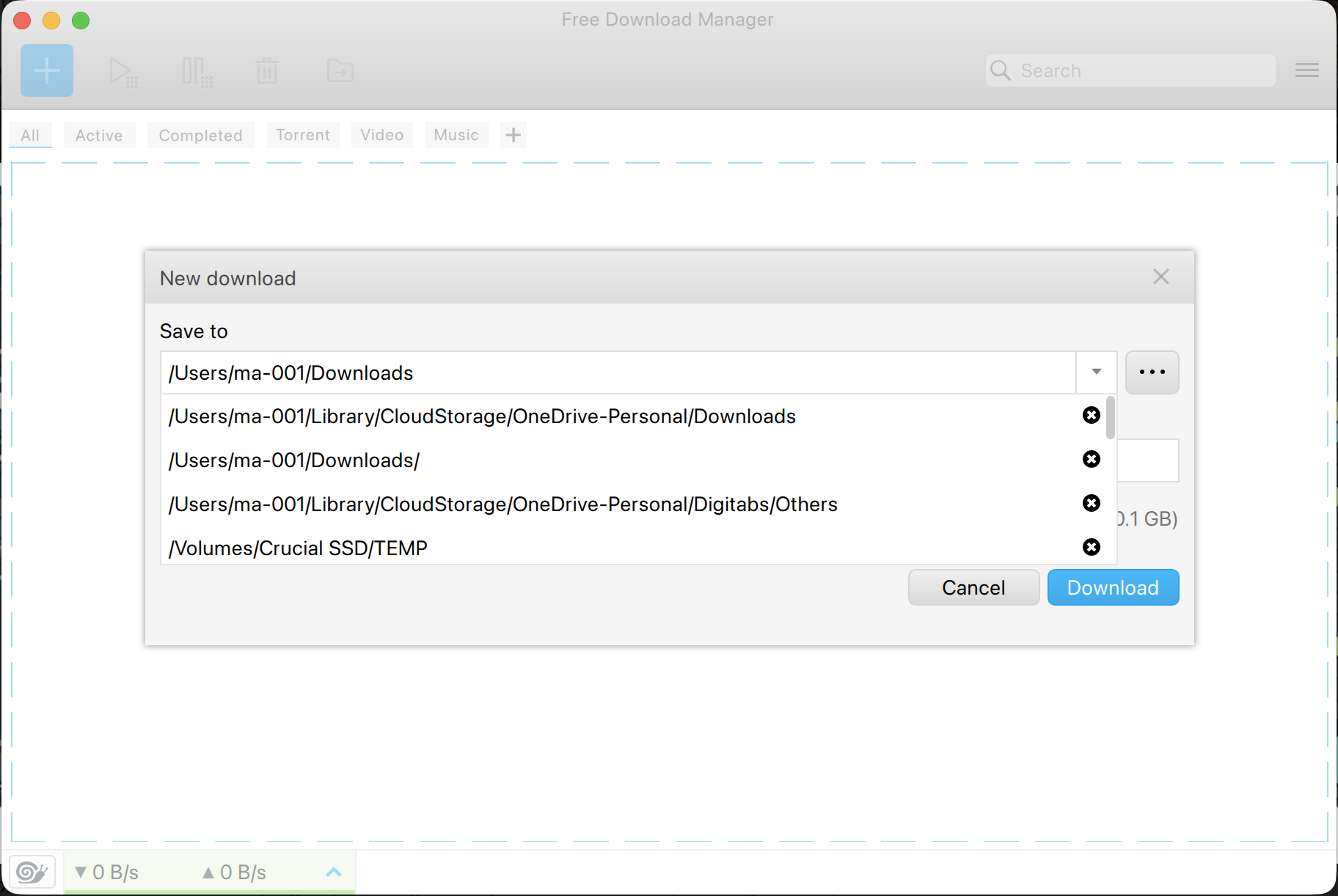This screenshot has width=1338, height=896.
Task: Switch to the Video tab
Action: pyautogui.click(x=381, y=135)
